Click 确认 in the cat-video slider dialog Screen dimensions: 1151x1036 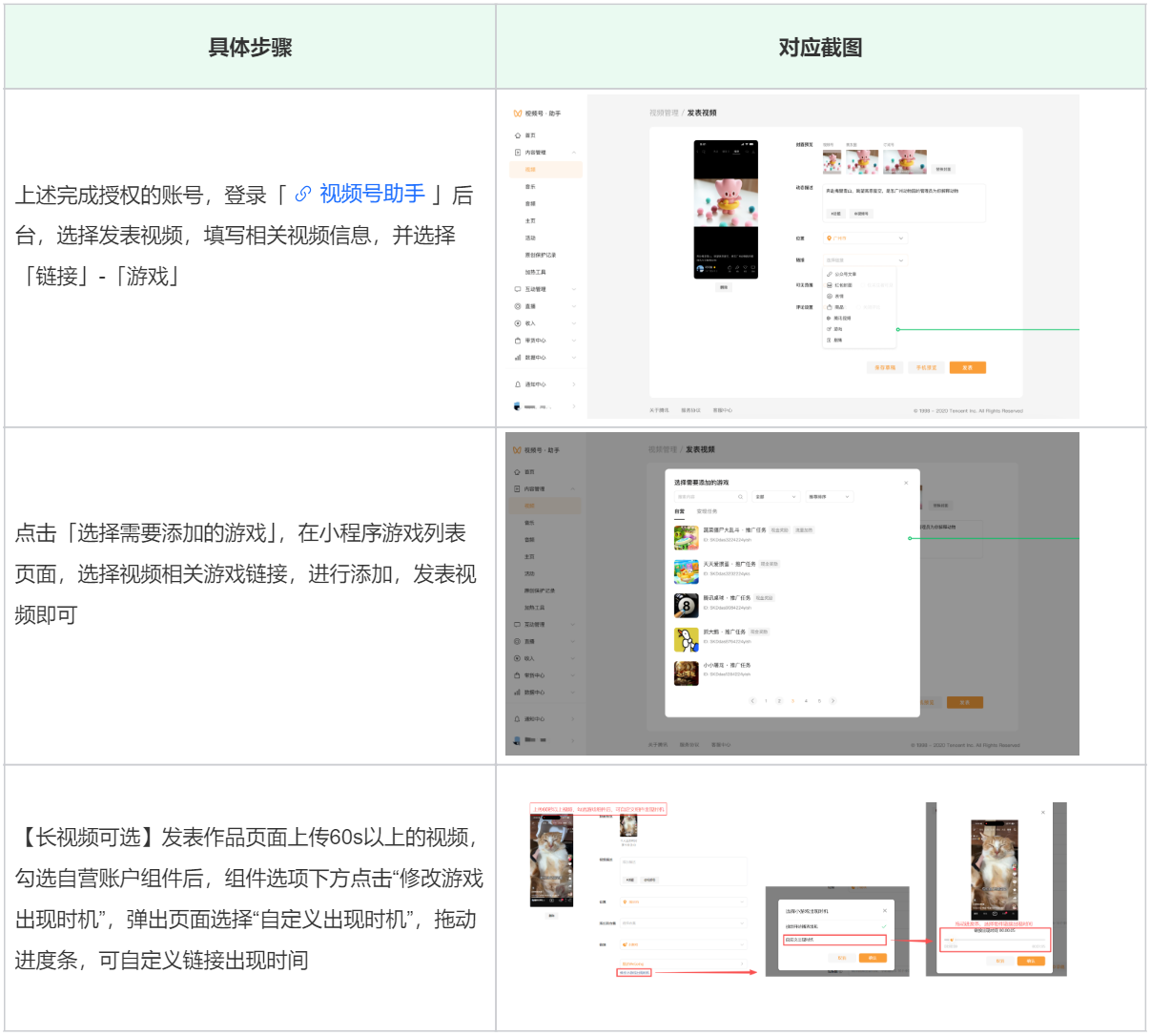pos(1031,961)
